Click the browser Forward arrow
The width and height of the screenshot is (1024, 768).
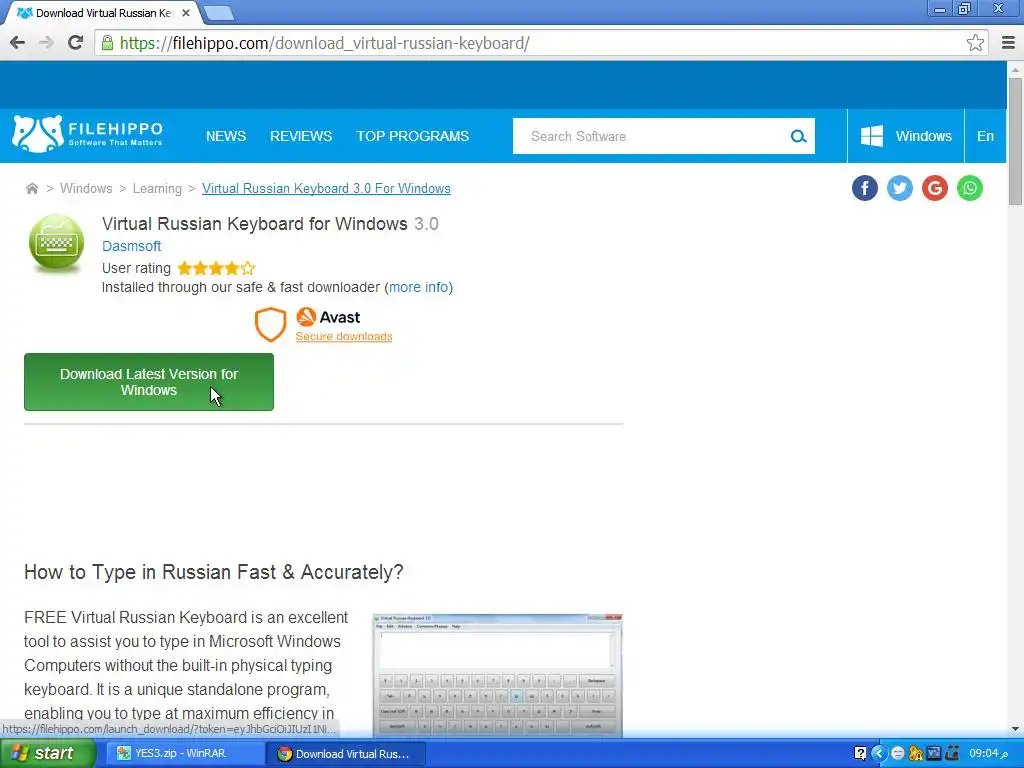pyautogui.click(x=46, y=43)
